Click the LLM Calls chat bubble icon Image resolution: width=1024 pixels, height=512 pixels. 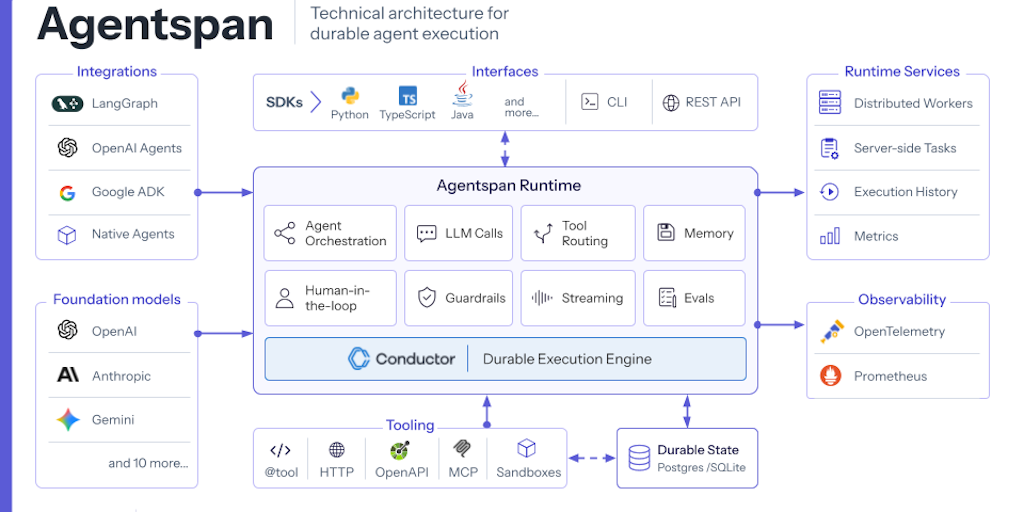coord(426,233)
